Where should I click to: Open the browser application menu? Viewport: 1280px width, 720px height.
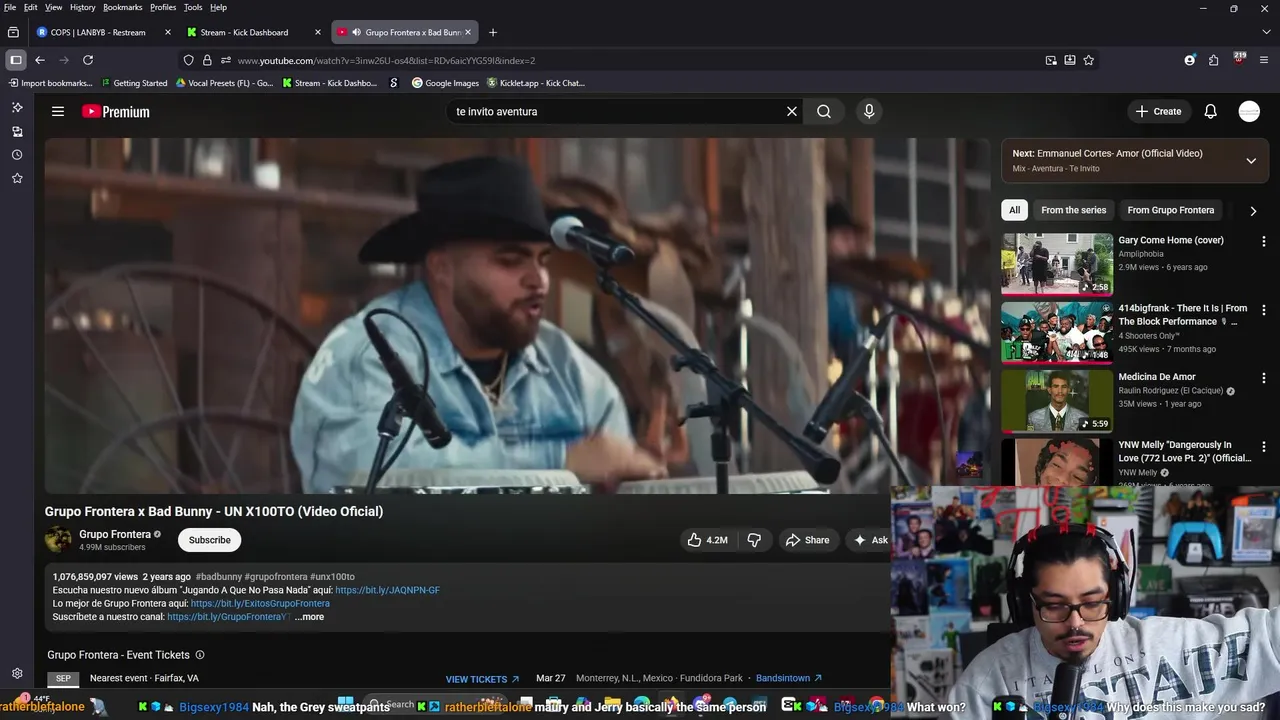[x=1265, y=60]
